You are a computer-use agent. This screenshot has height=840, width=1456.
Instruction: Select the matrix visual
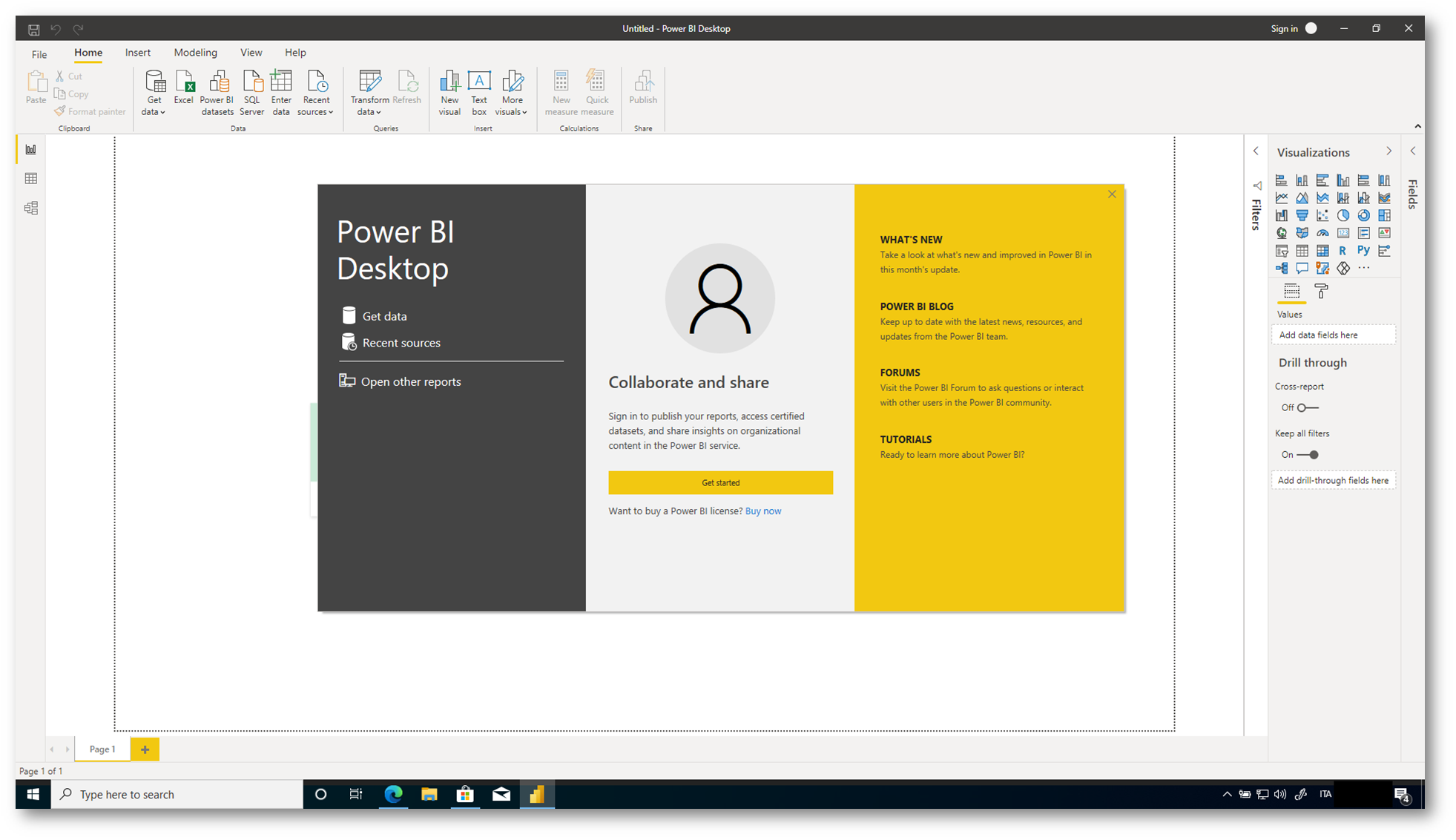pos(1322,251)
